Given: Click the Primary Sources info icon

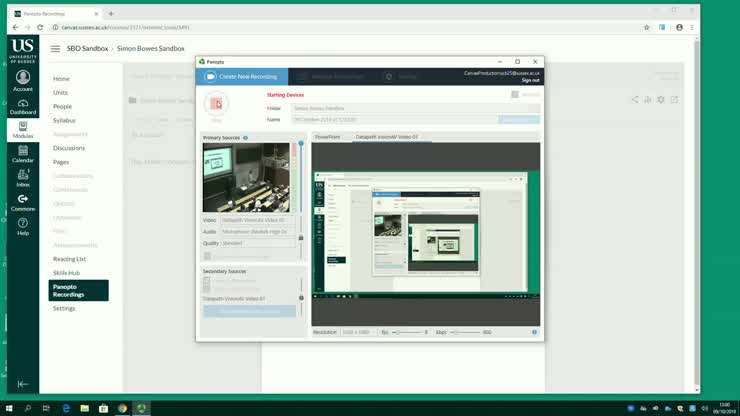Looking at the screenshot, I should click(x=245, y=138).
